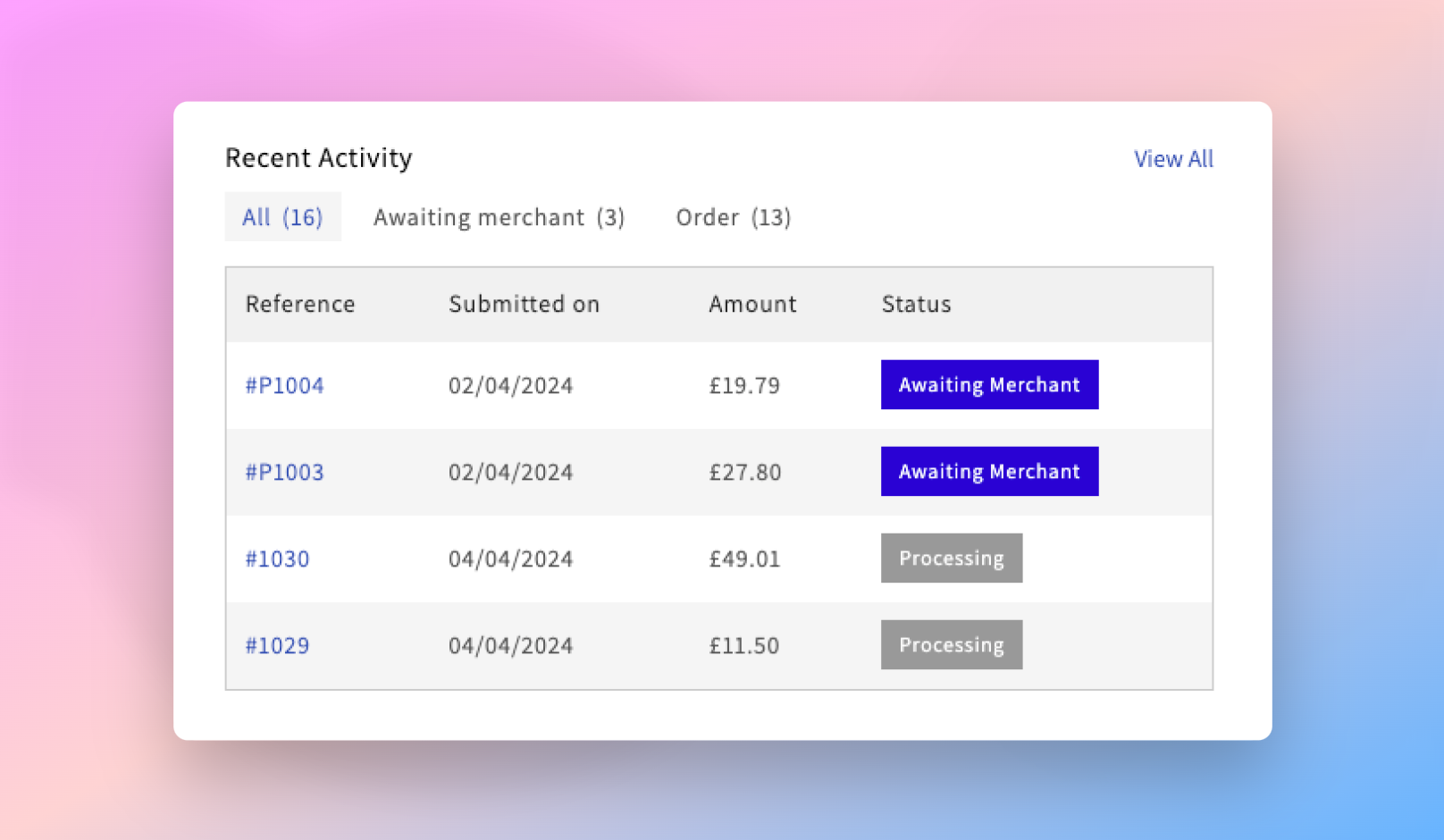Open reference #P1004
Image resolution: width=1444 pixels, height=840 pixels.
click(284, 385)
